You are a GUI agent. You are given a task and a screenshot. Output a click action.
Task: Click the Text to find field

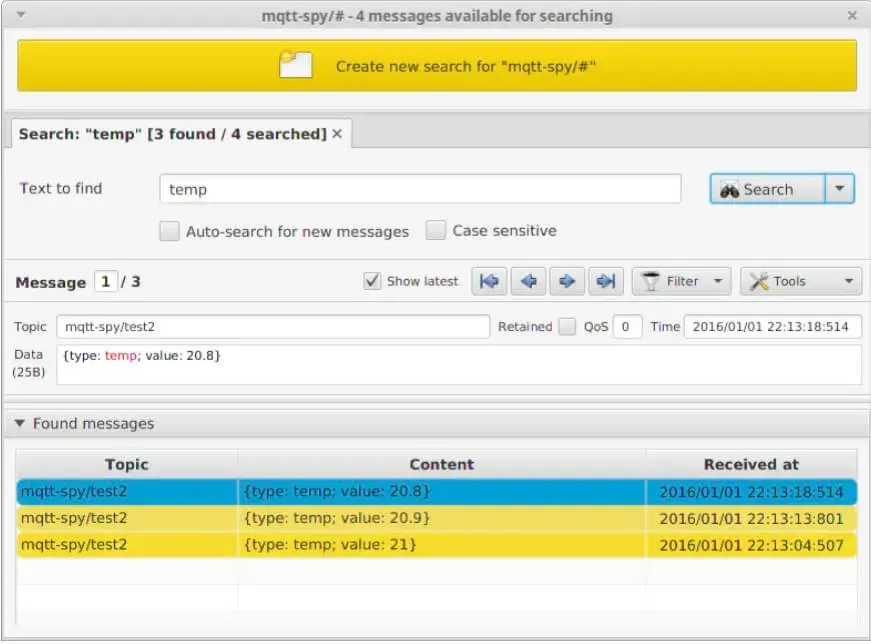[x=420, y=189]
